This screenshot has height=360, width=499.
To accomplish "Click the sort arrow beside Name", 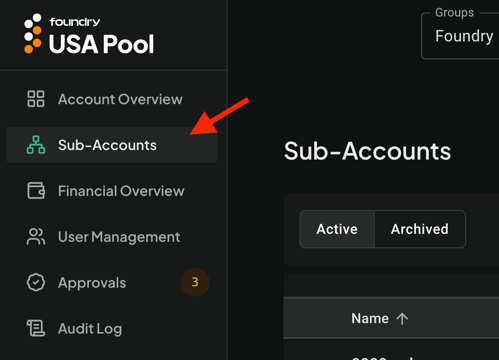I will click(402, 319).
